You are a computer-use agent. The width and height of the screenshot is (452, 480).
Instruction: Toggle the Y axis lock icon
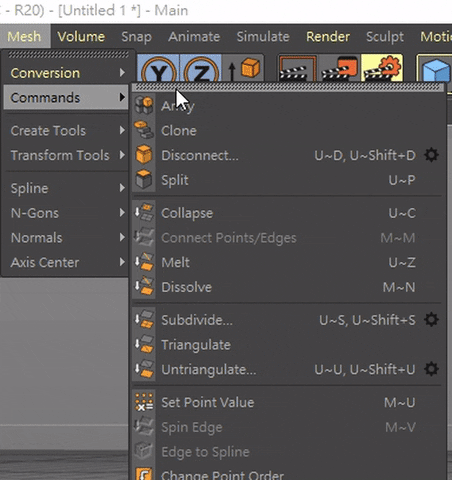pyautogui.click(x=158, y=69)
